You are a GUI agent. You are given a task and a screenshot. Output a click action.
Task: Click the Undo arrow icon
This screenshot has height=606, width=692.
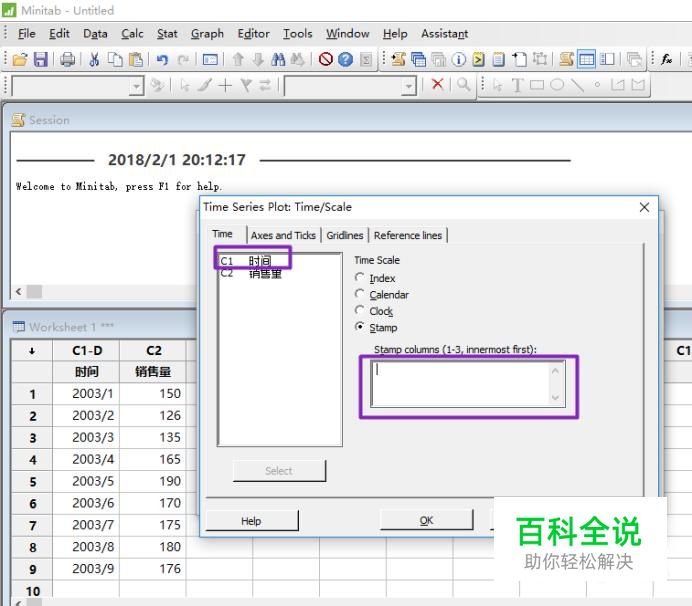pos(162,59)
